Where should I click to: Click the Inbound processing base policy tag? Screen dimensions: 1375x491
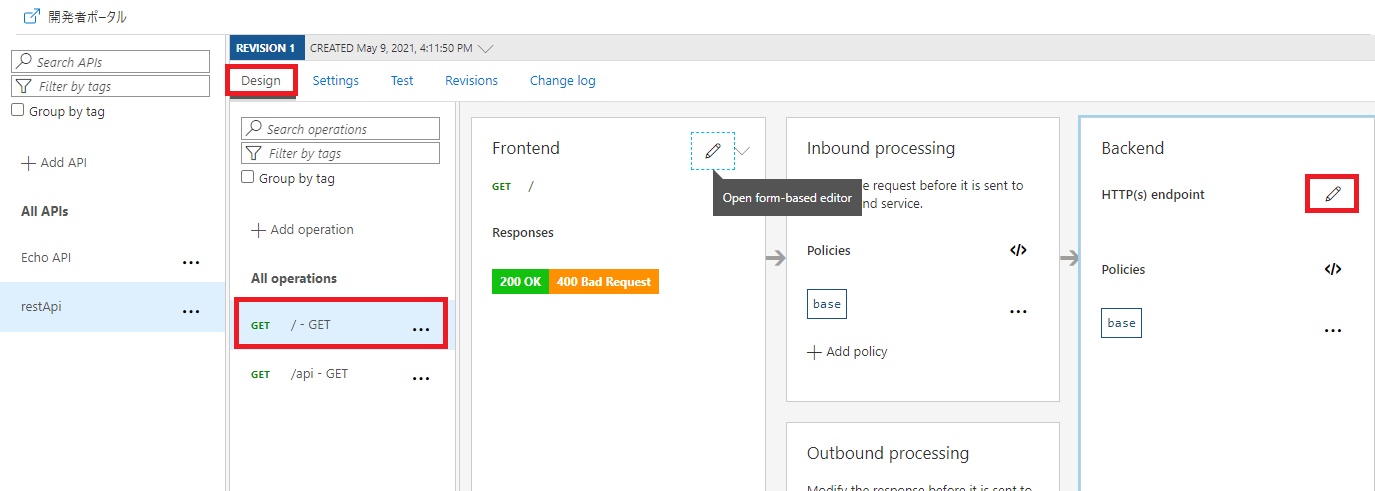point(827,304)
